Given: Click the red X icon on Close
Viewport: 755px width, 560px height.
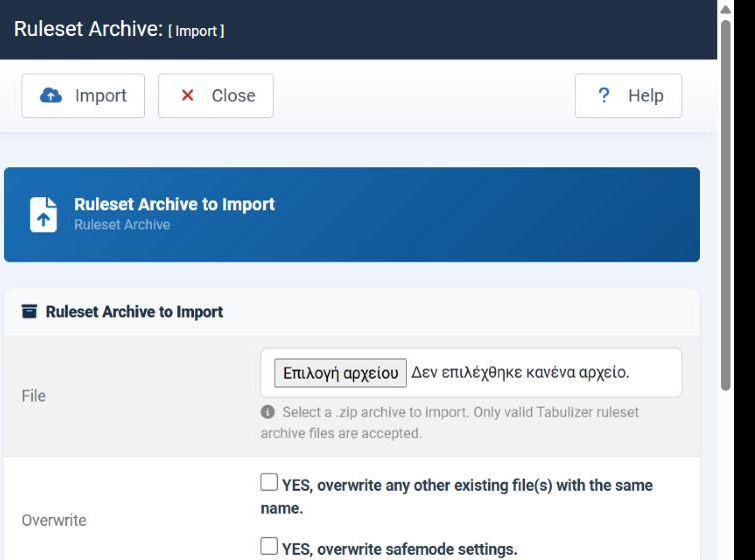Looking at the screenshot, I should (x=187, y=95).
